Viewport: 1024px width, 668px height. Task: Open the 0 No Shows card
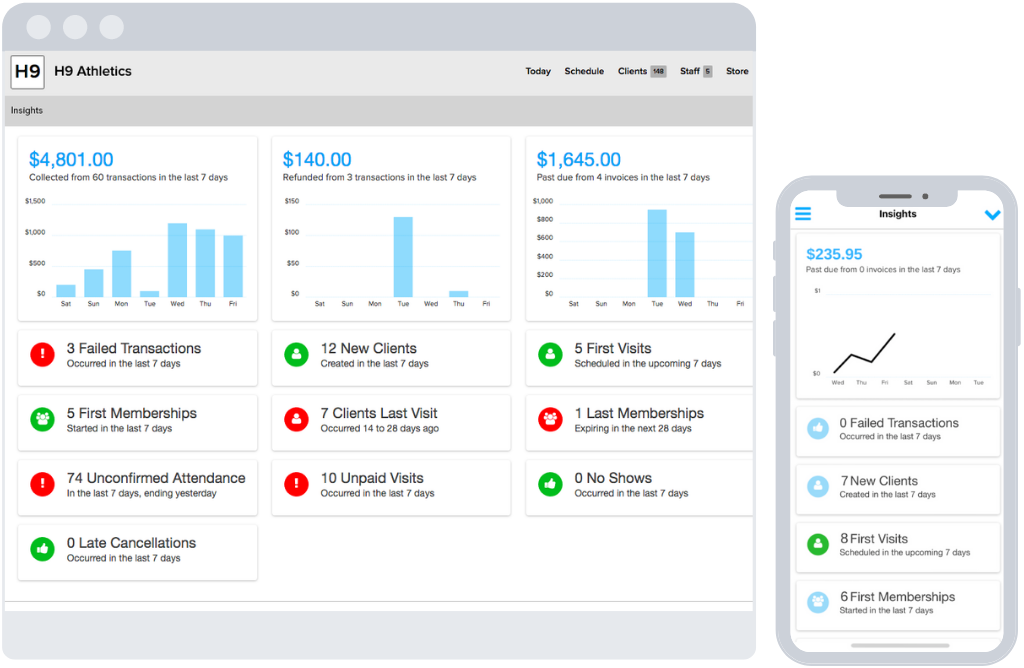639,488
